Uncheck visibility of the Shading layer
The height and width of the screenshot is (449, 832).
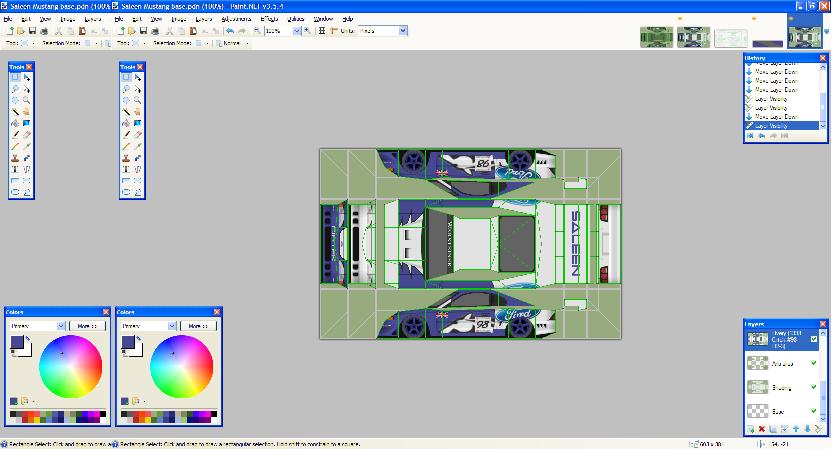(x=813, y=387)
